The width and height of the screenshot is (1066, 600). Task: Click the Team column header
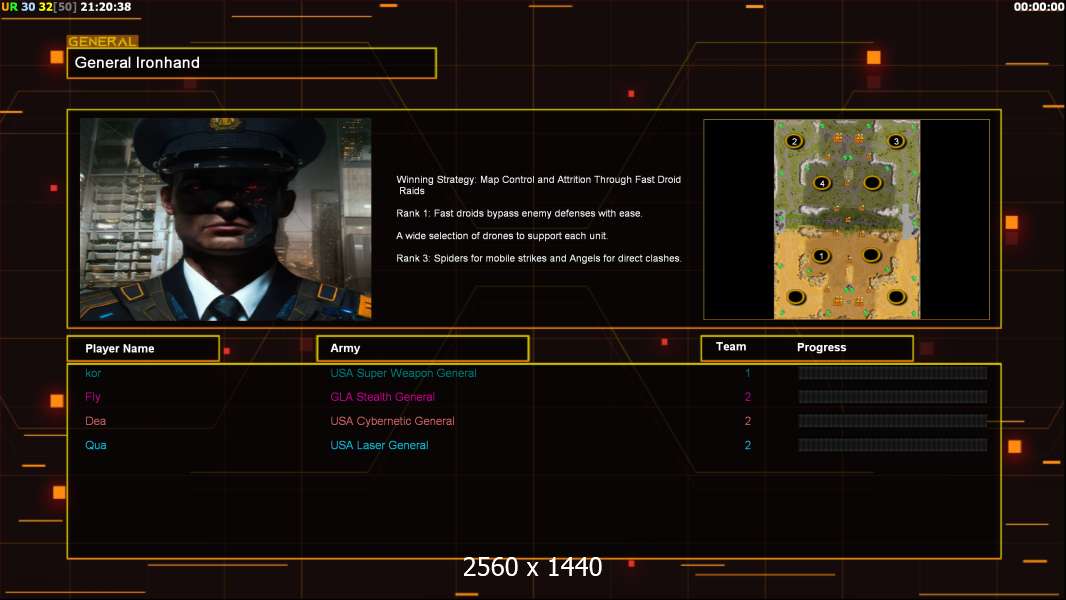click(731, 347)
